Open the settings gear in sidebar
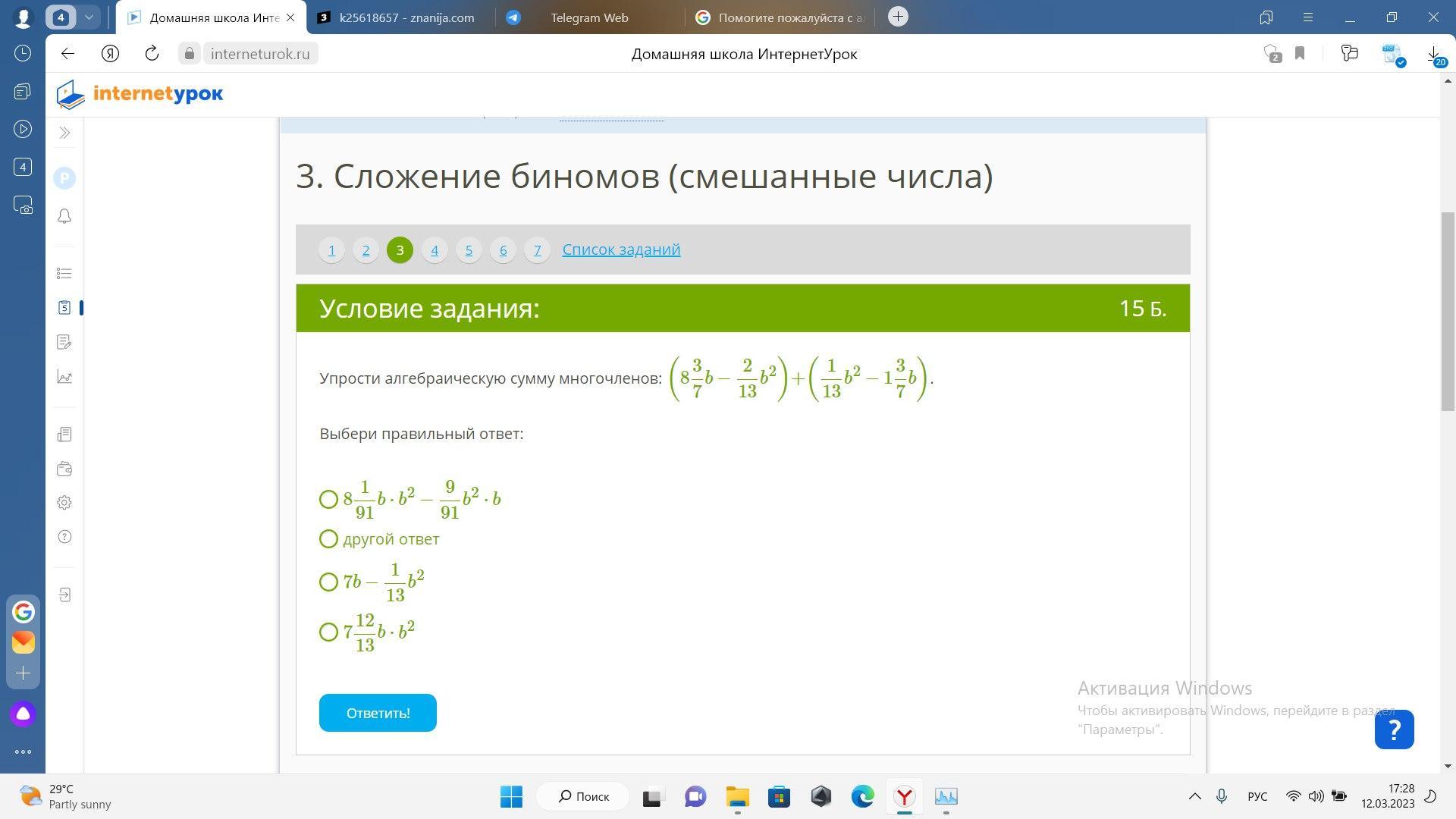The image size is (1456, 819). (64, 503)
